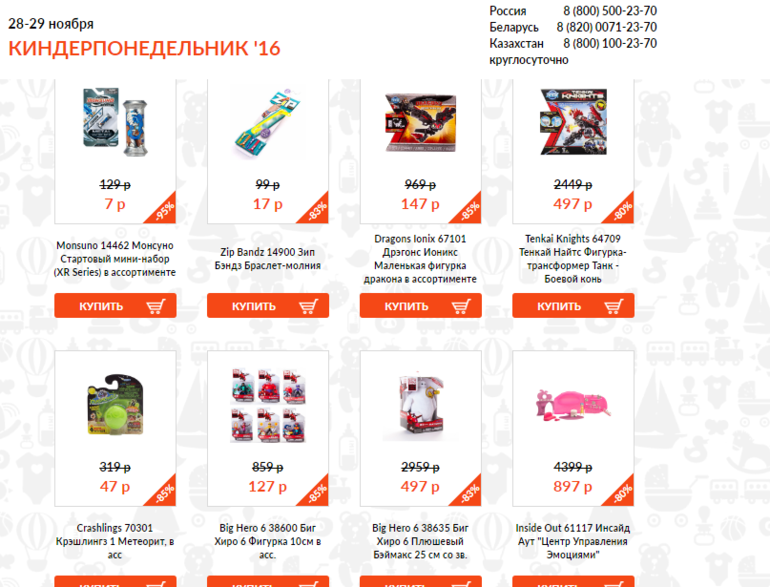
Task: Open Crashlings 70301 product title link
Action: click(x=115, y=541)
